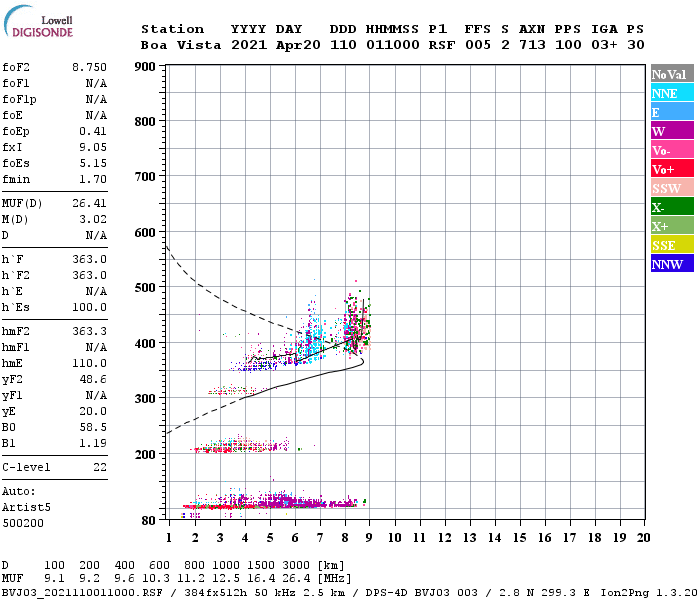Viewport: 700px width, 600px height.
Task: Select the W purple legend swatch
Action: 672,131
